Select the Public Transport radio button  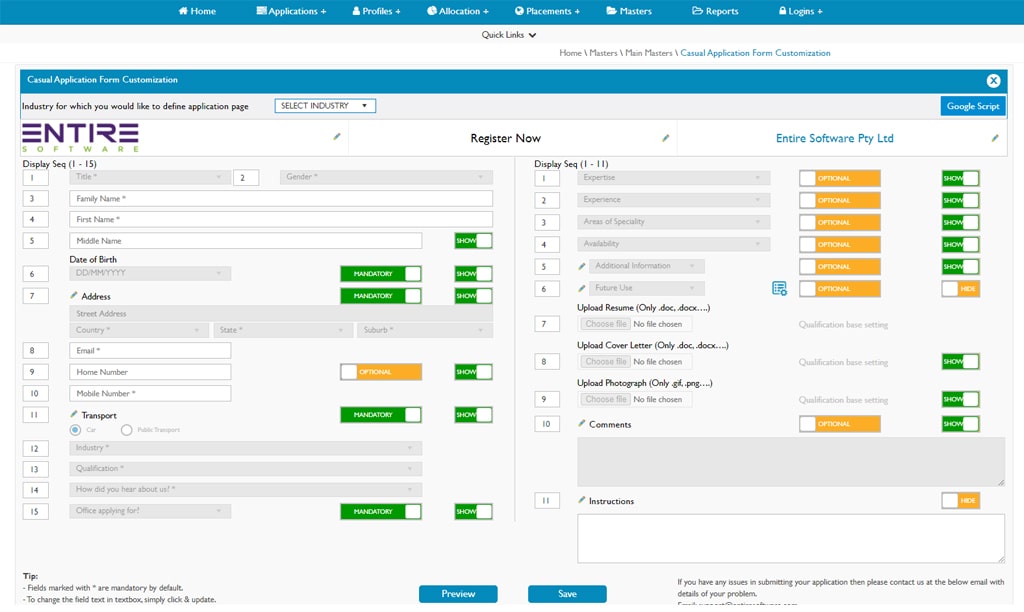pyautogui.click(x=127, y=430)
